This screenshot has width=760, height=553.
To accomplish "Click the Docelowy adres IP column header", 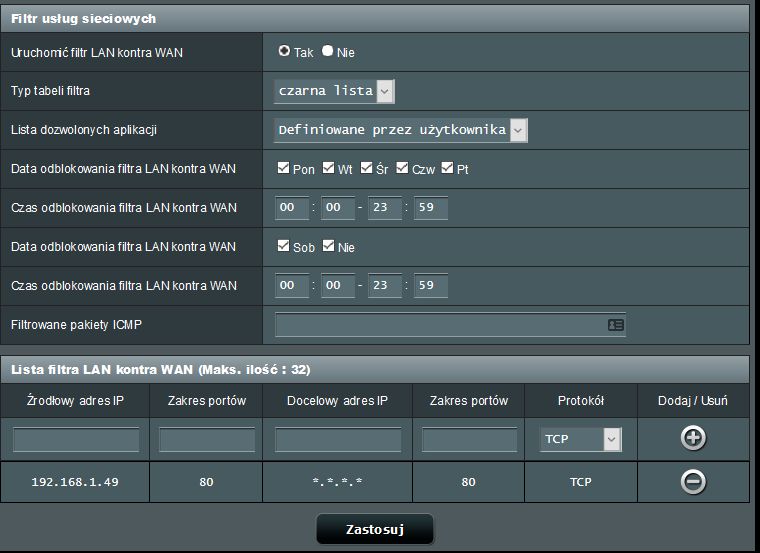I will [337, 401].
